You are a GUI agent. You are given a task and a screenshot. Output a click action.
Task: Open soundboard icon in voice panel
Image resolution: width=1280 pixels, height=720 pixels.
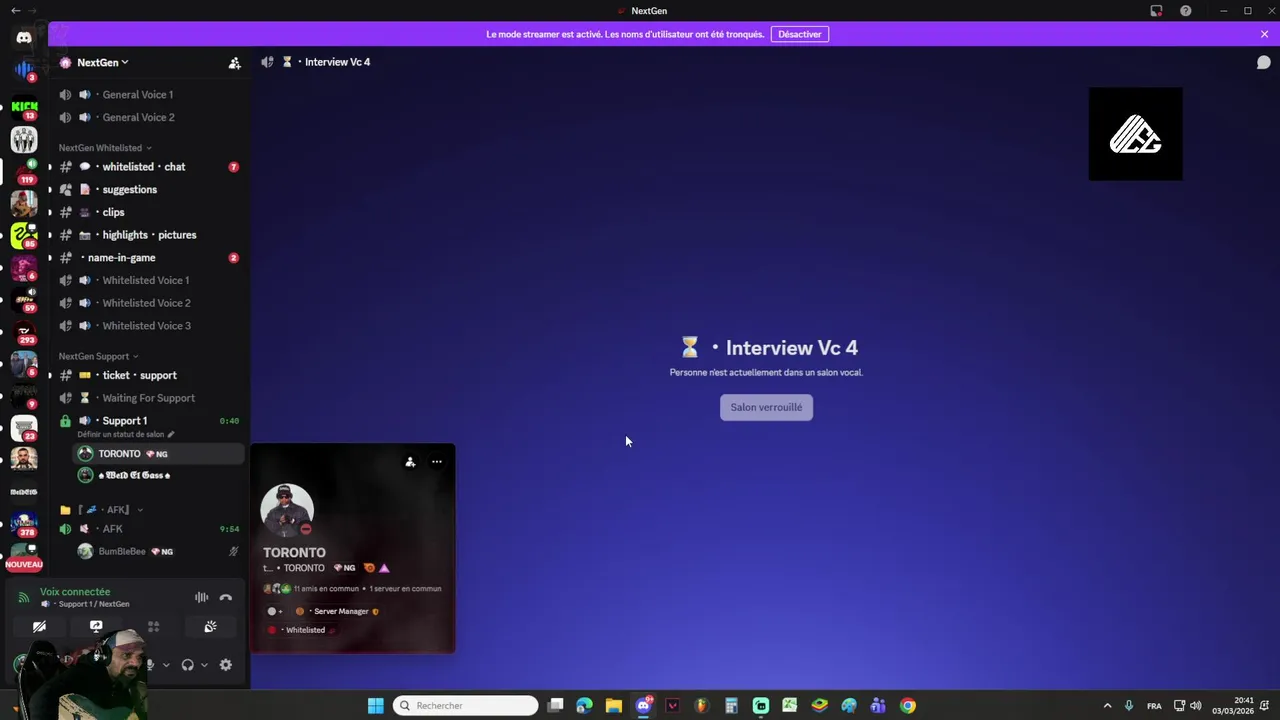[x=210, y=627]
